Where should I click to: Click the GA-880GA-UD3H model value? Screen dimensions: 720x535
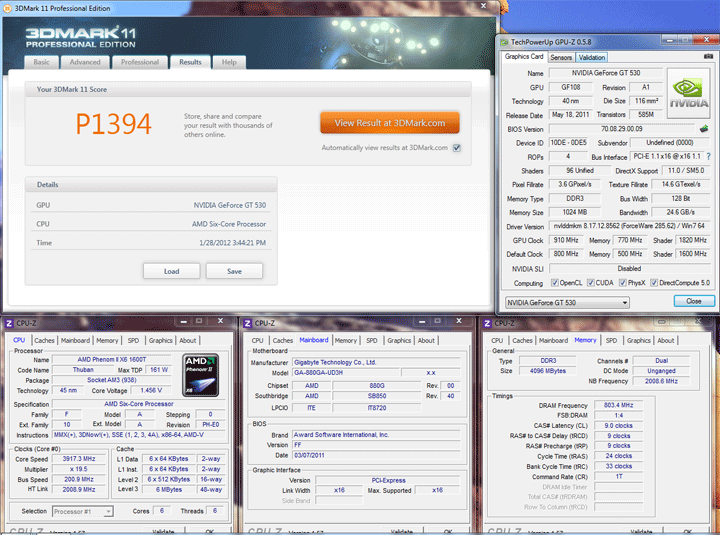(x=346, y=373)
